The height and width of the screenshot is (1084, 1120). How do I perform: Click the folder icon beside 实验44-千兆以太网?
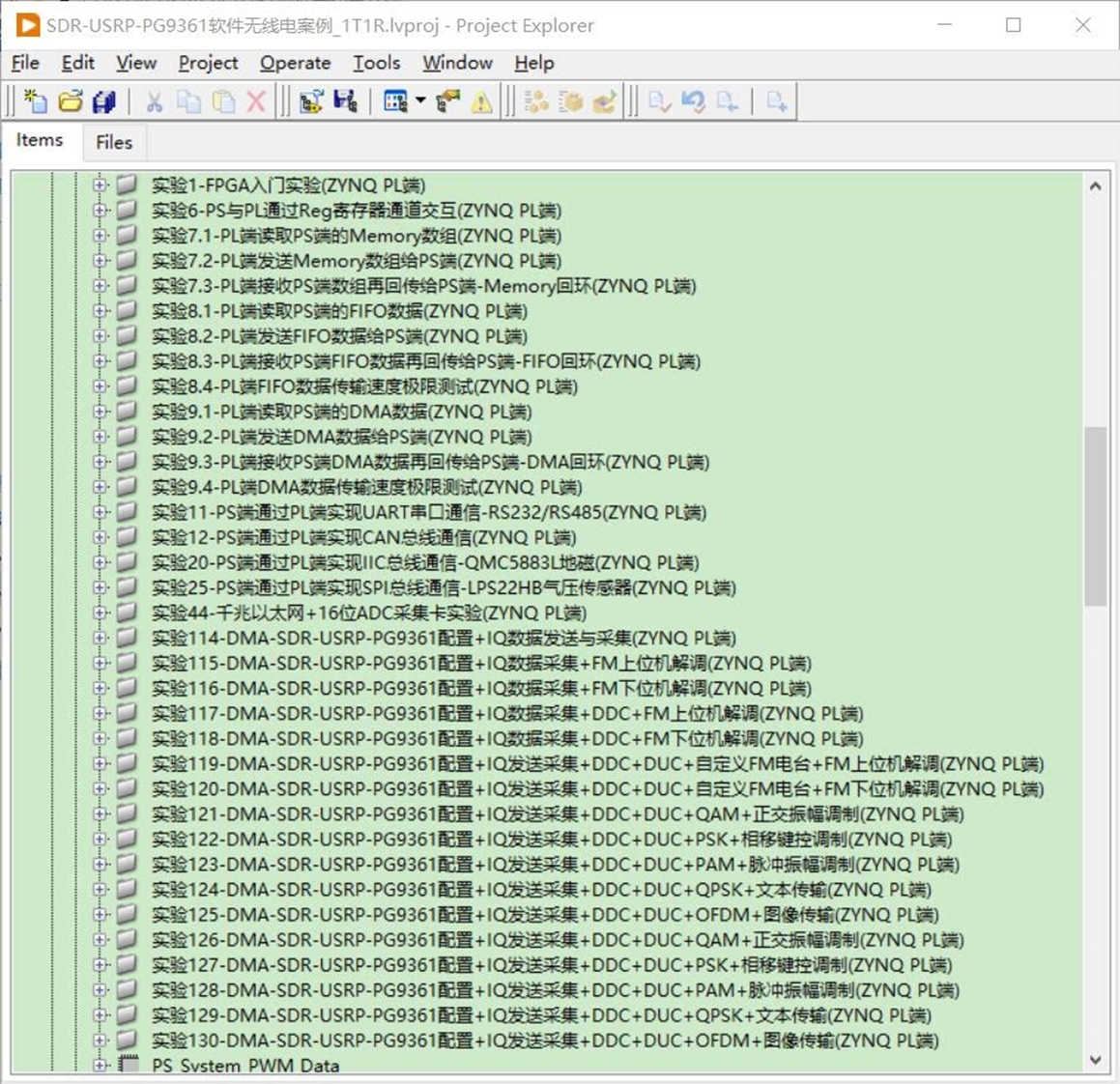point(127,612)
